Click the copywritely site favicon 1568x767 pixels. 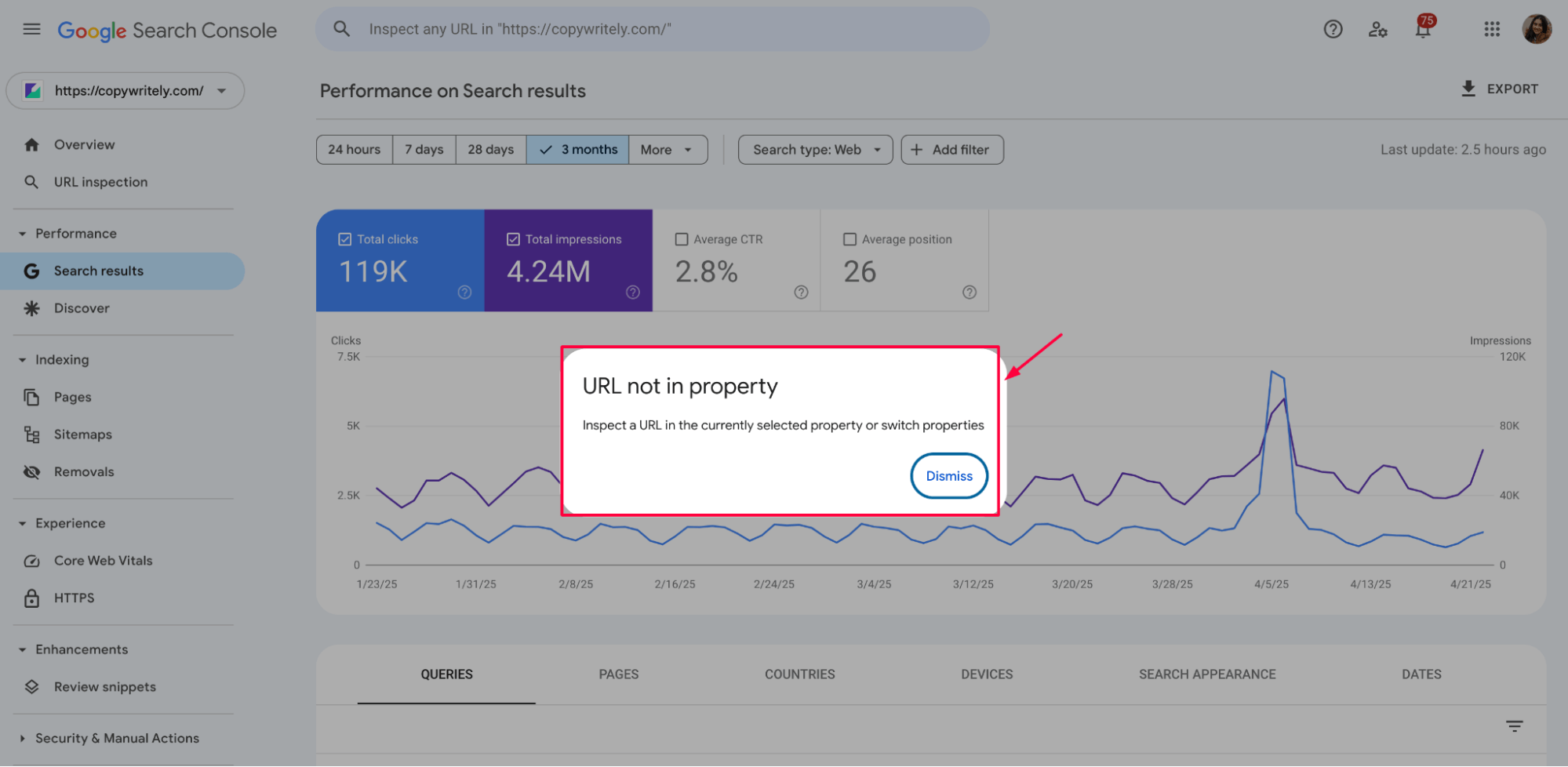32,90
